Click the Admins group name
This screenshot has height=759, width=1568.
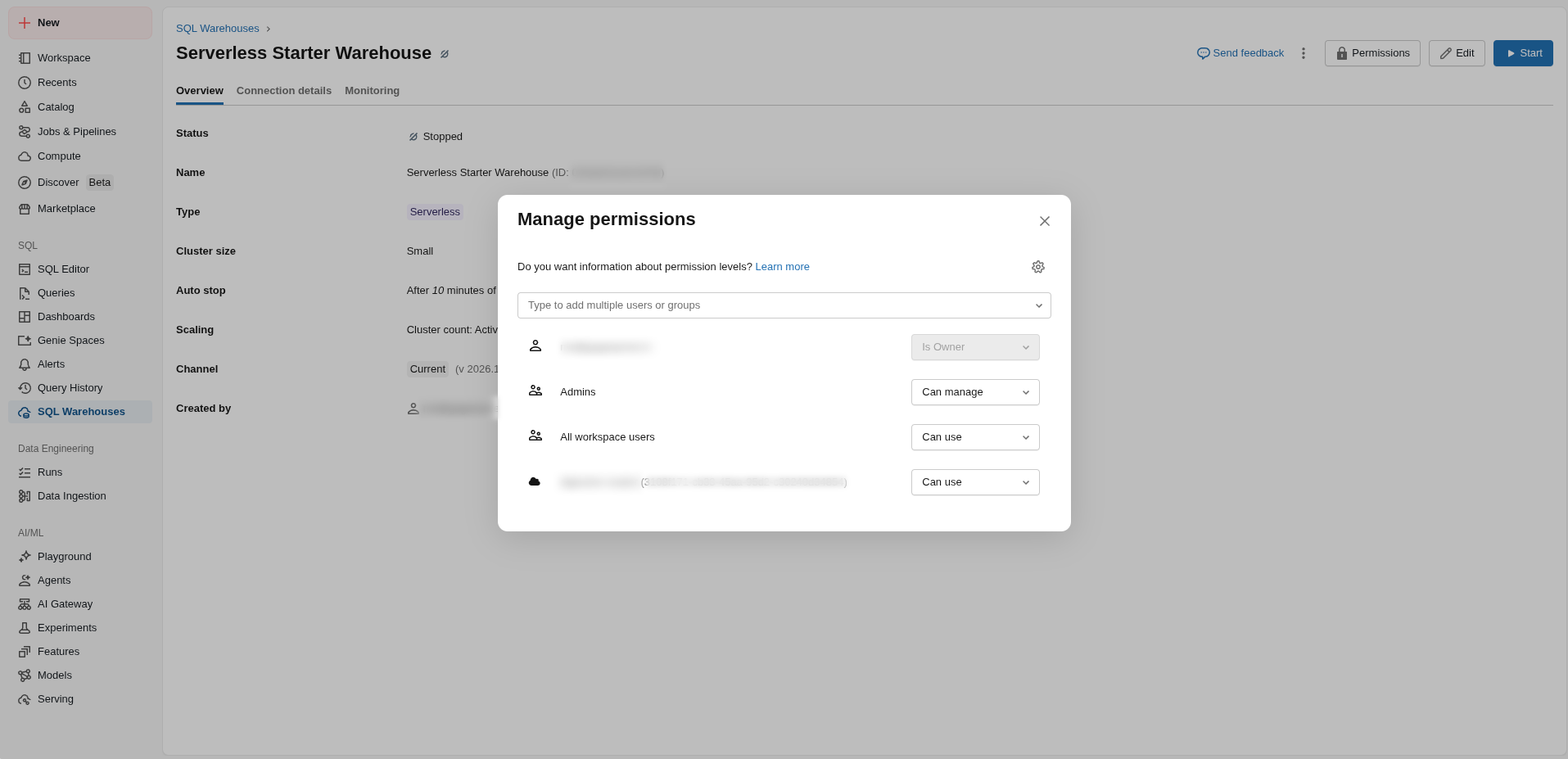coord(578,392)
